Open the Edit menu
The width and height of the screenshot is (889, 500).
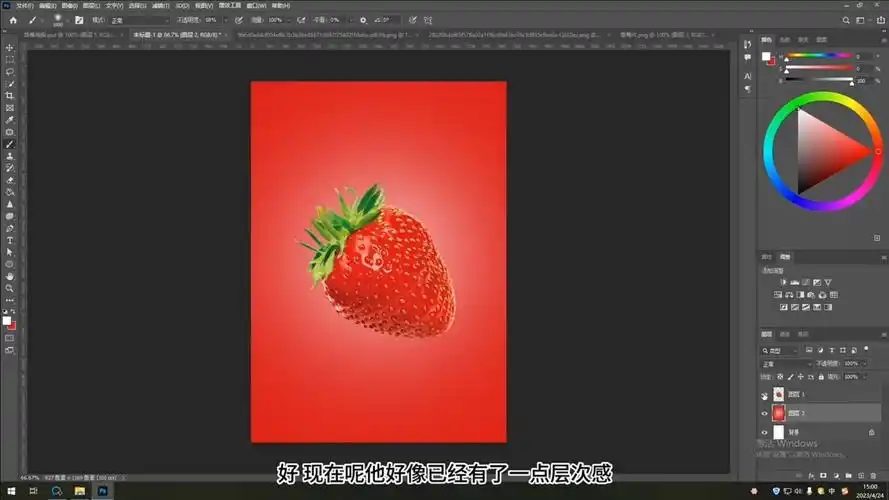coord(47,5)
